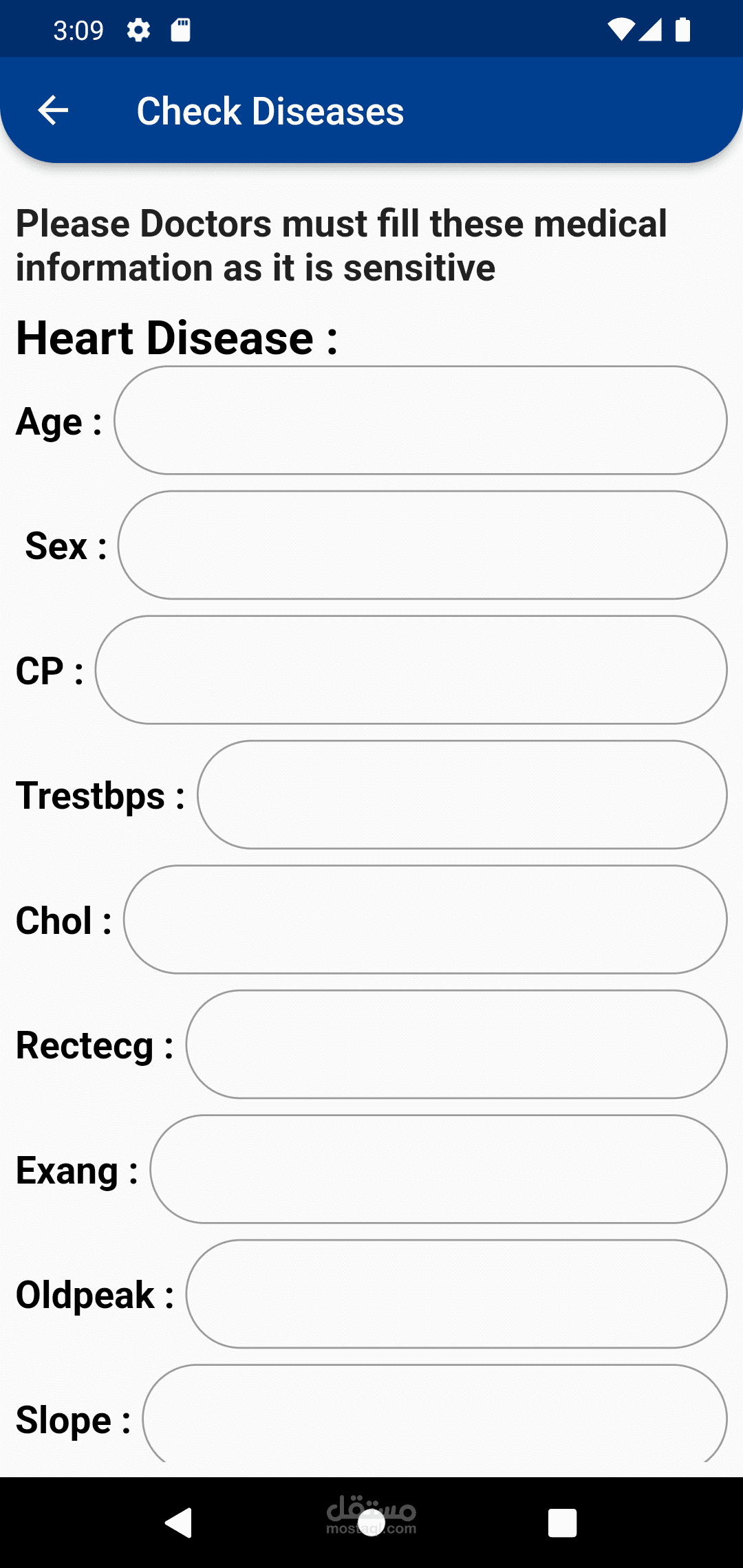
Task: Focus the Age input field
Action: (420, 420)
